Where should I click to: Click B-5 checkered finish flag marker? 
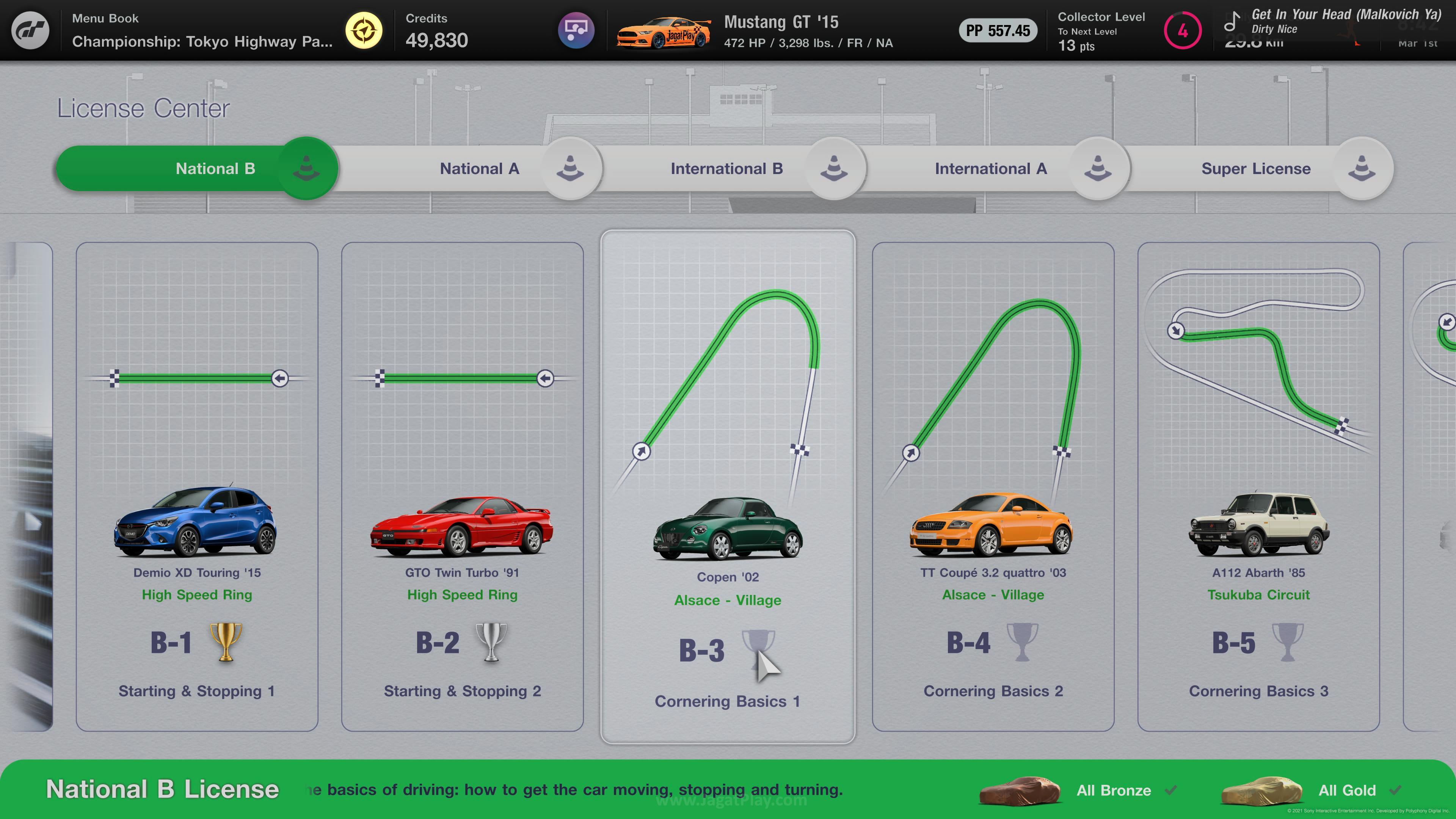click(1342, 425)
